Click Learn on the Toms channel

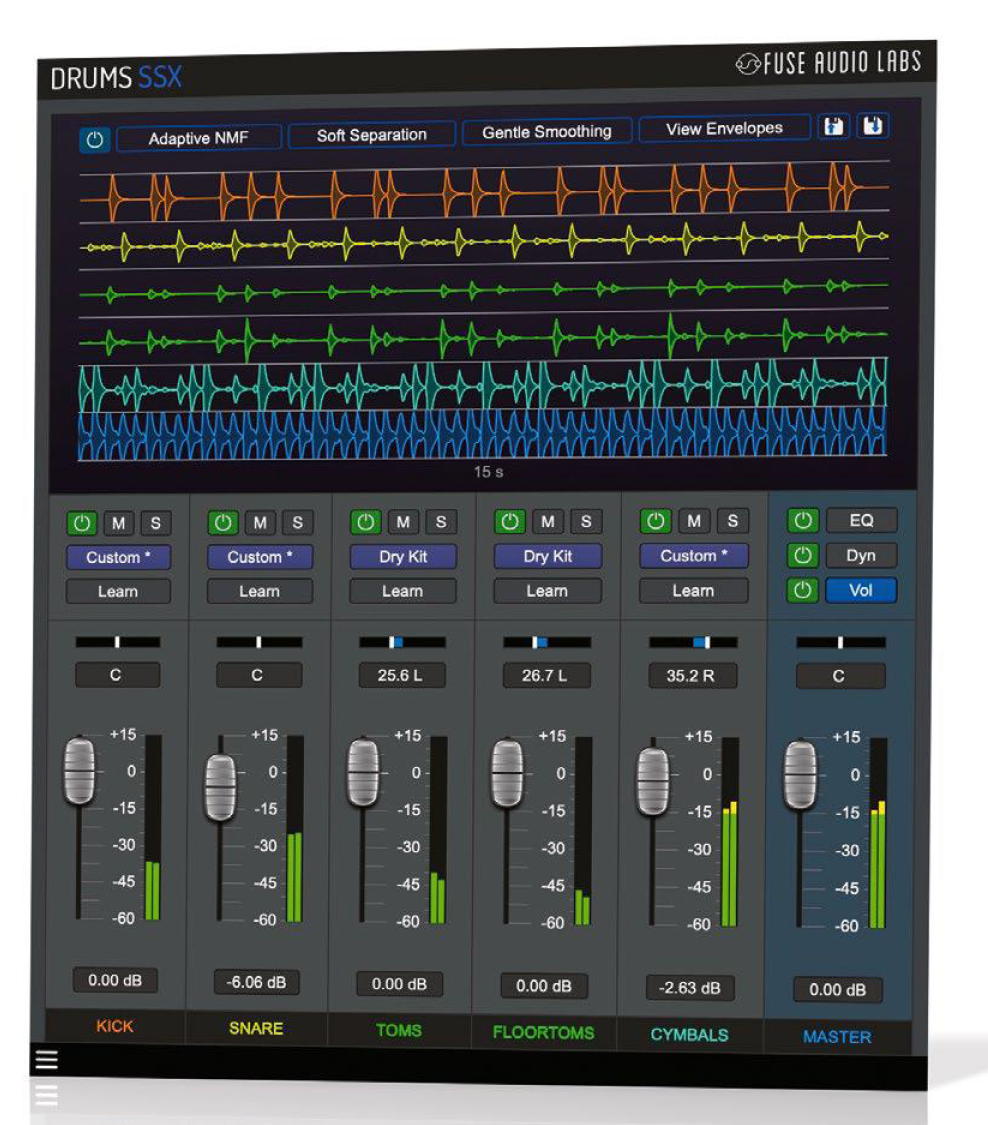(x=403, y=591)
